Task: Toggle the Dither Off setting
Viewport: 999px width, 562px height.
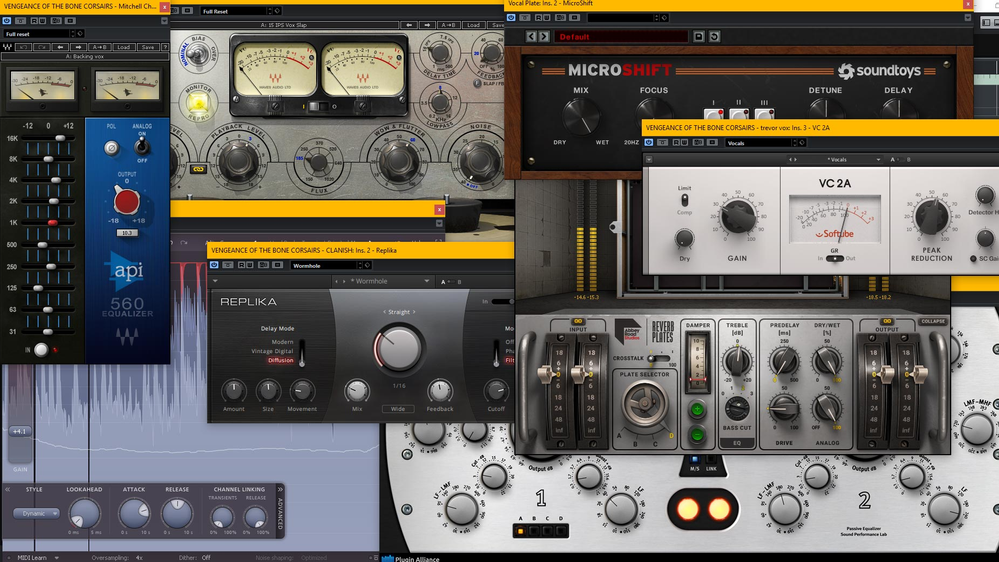Action: click(x=206, y=558)
